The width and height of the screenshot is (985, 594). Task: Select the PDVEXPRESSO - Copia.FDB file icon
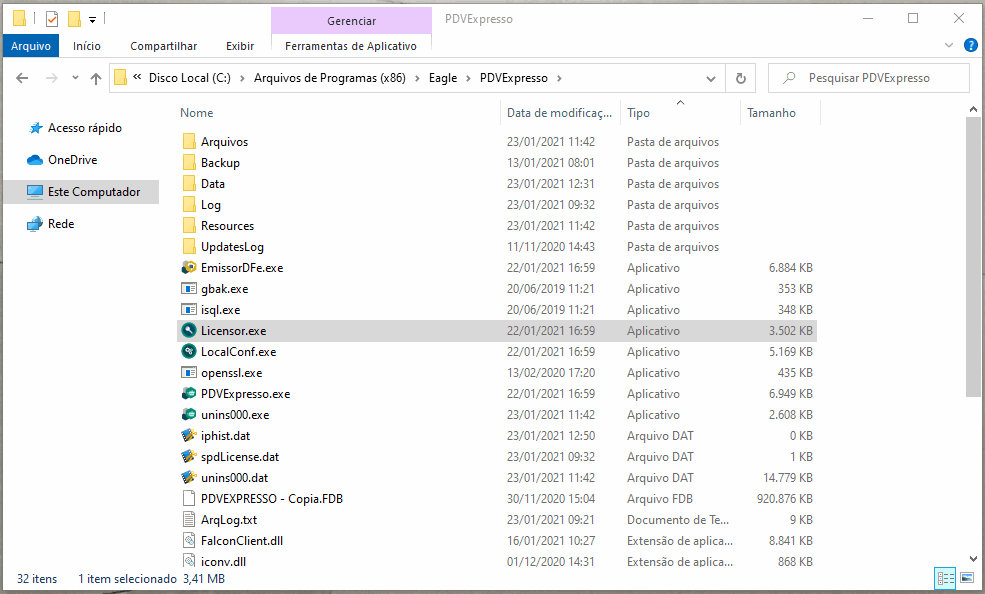188,499
